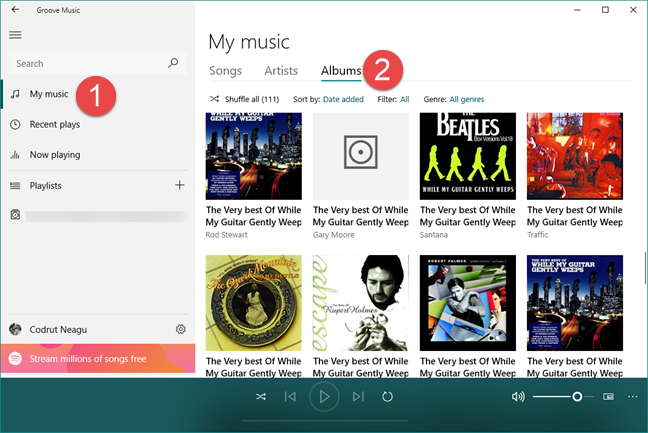Image resolution: width=648 pixels, height=433 pixels.
Task: Click the clock icon beside Recent plays
Action: tap(15, 124)
